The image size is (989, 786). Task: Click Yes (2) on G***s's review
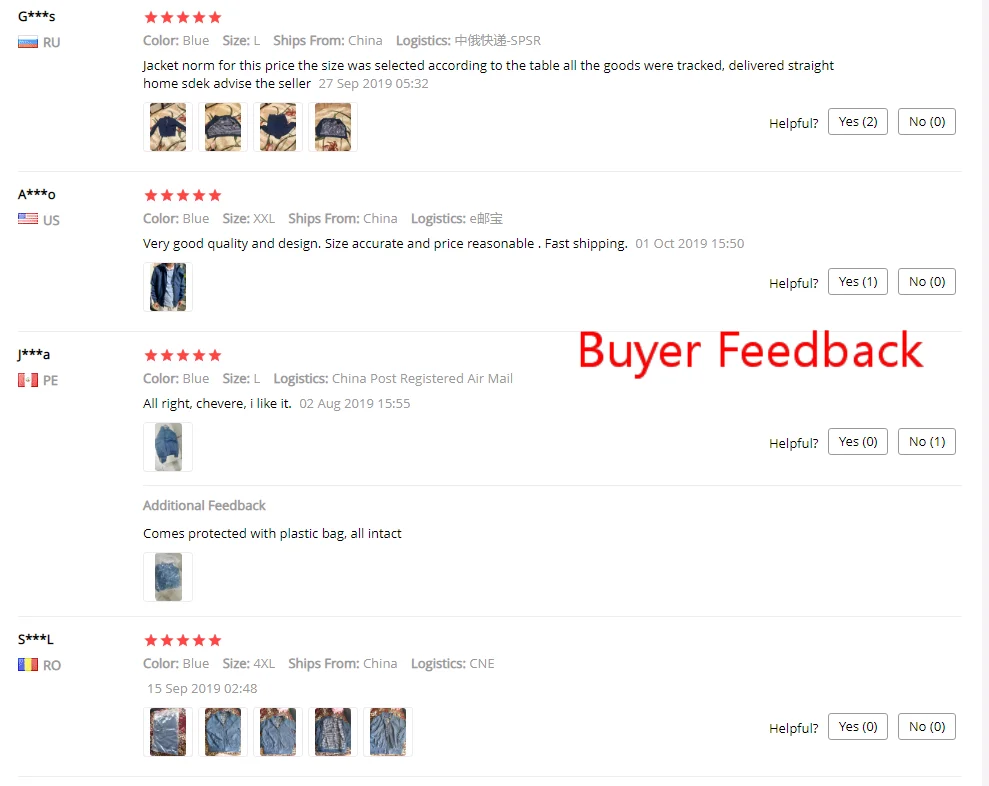[858, 122]
